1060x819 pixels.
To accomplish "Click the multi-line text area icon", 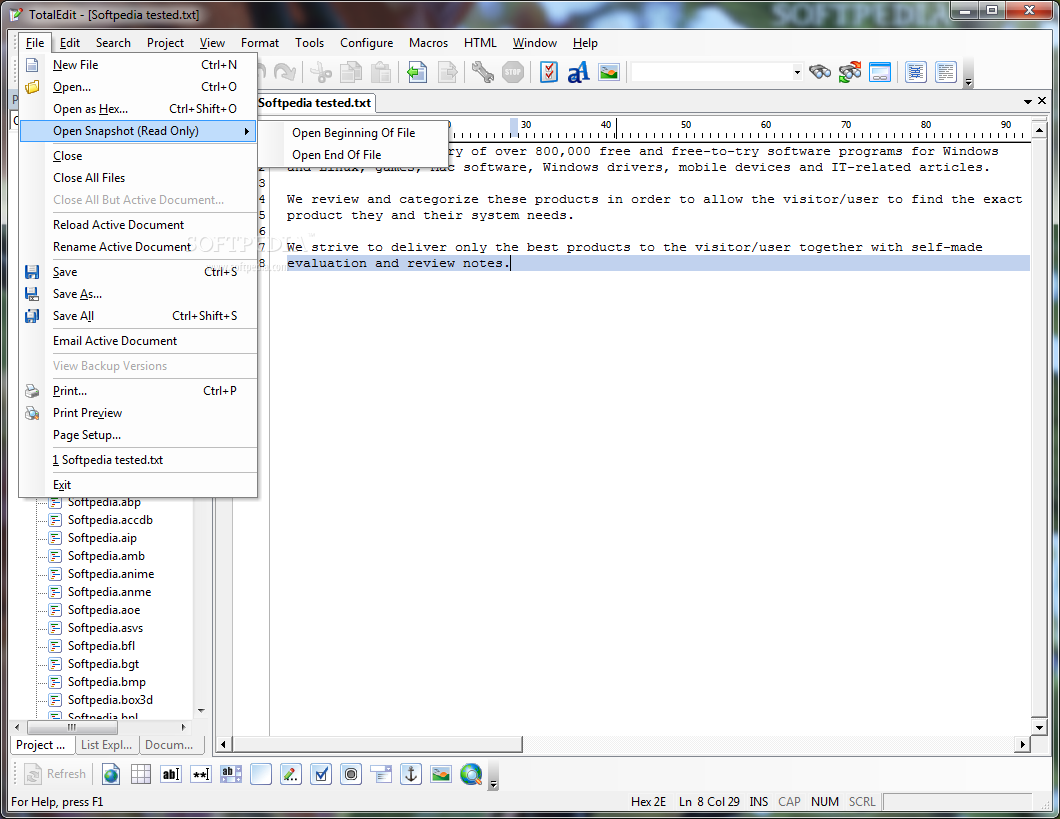I will point(231,774).
